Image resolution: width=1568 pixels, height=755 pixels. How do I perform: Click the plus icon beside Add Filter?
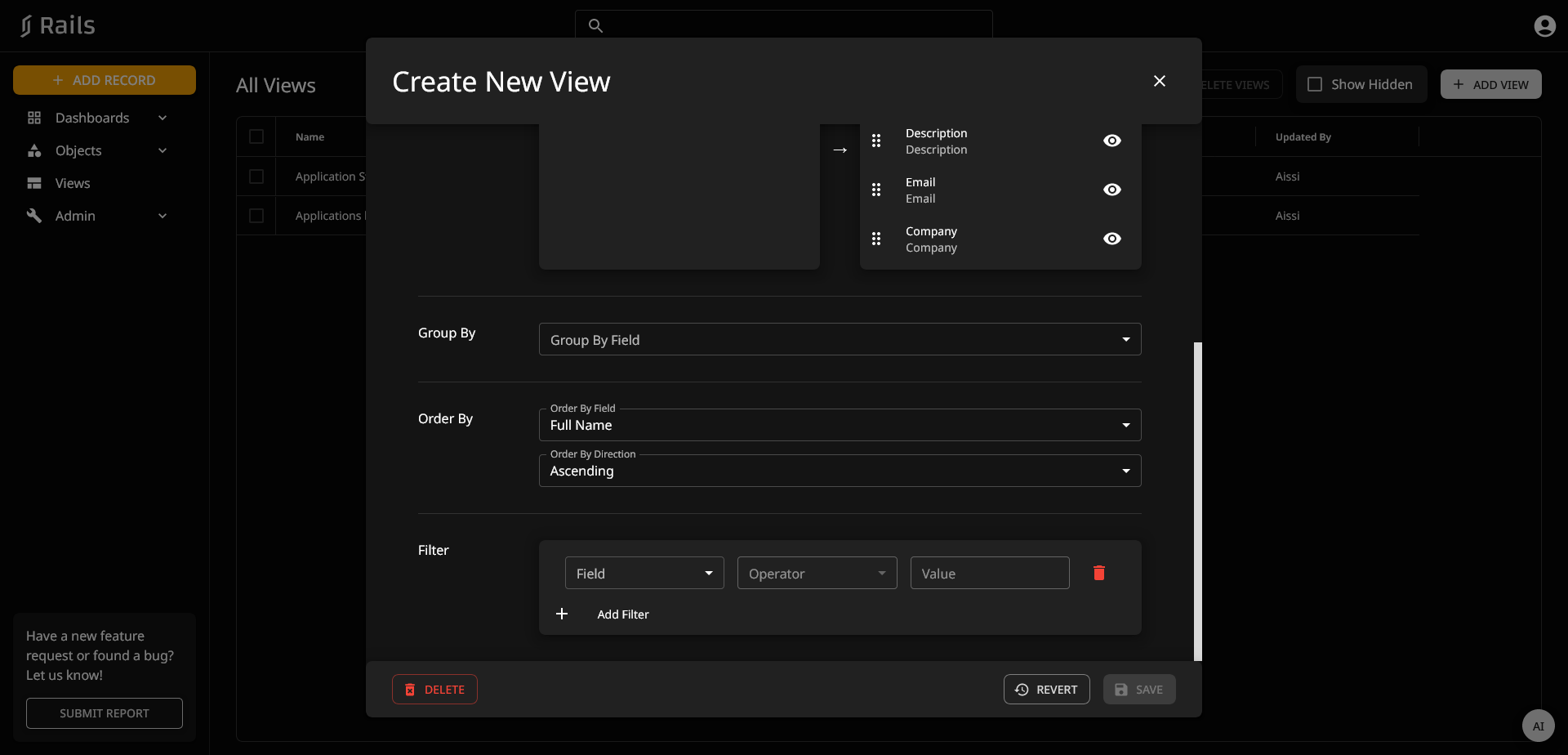[562, 614]
